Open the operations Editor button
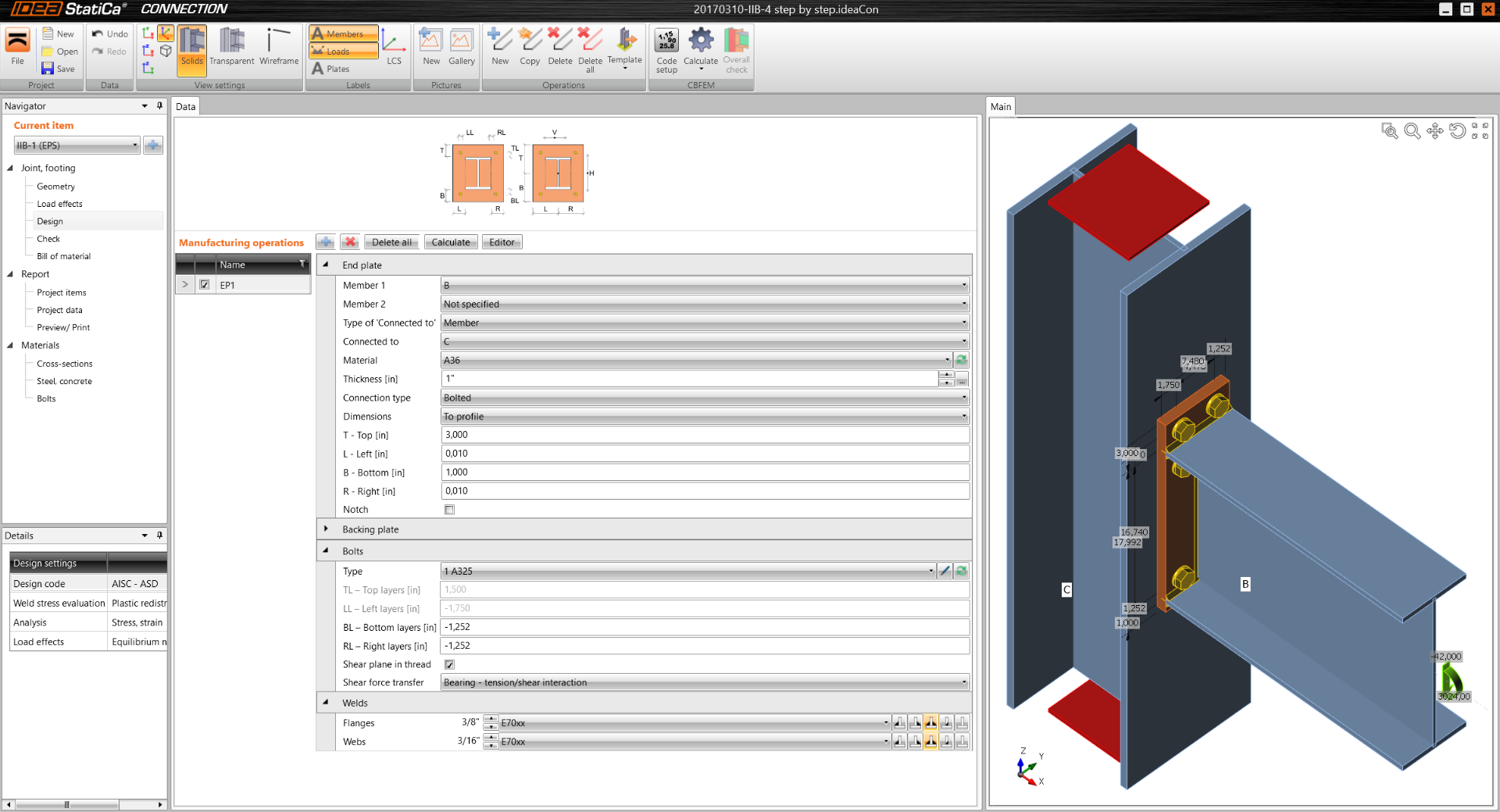1500x812 pixels. coord(502,242)
